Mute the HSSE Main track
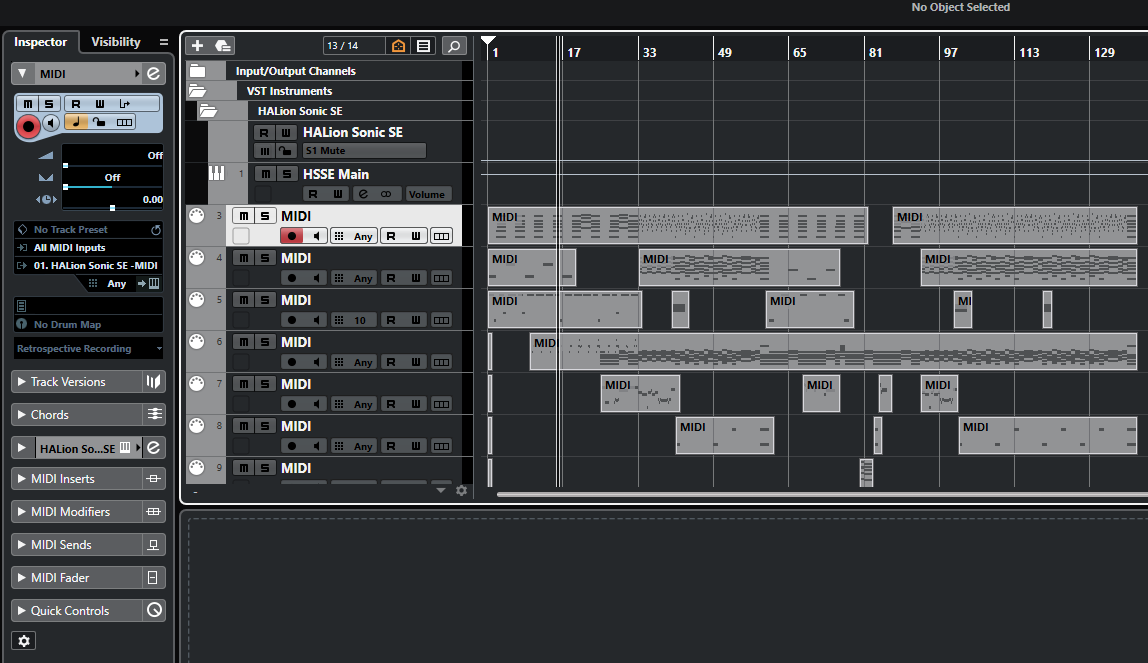1148x663 pixels. (x=266, y=174)
